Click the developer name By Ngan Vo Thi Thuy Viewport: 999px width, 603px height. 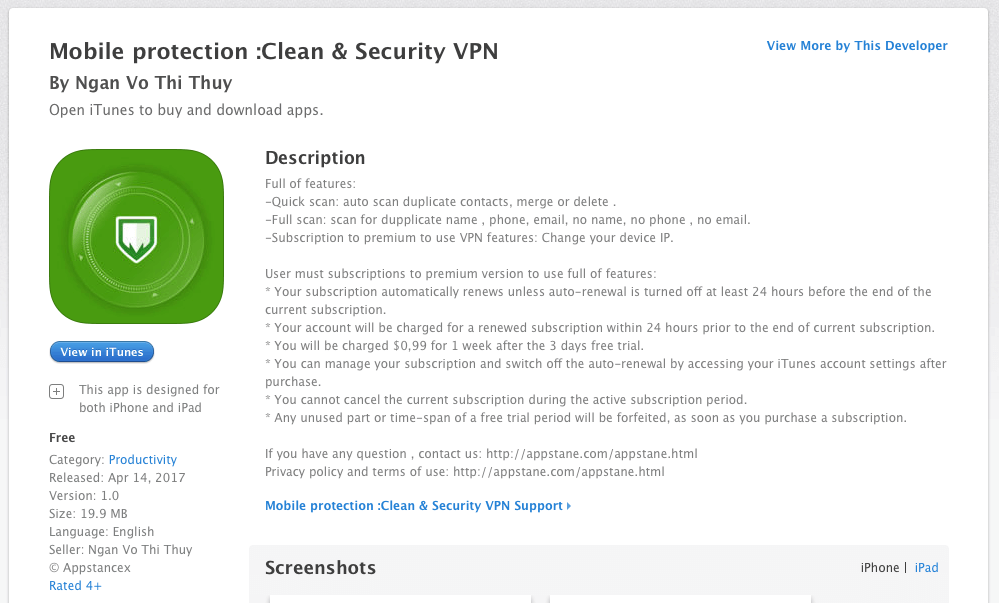(141, 83)
